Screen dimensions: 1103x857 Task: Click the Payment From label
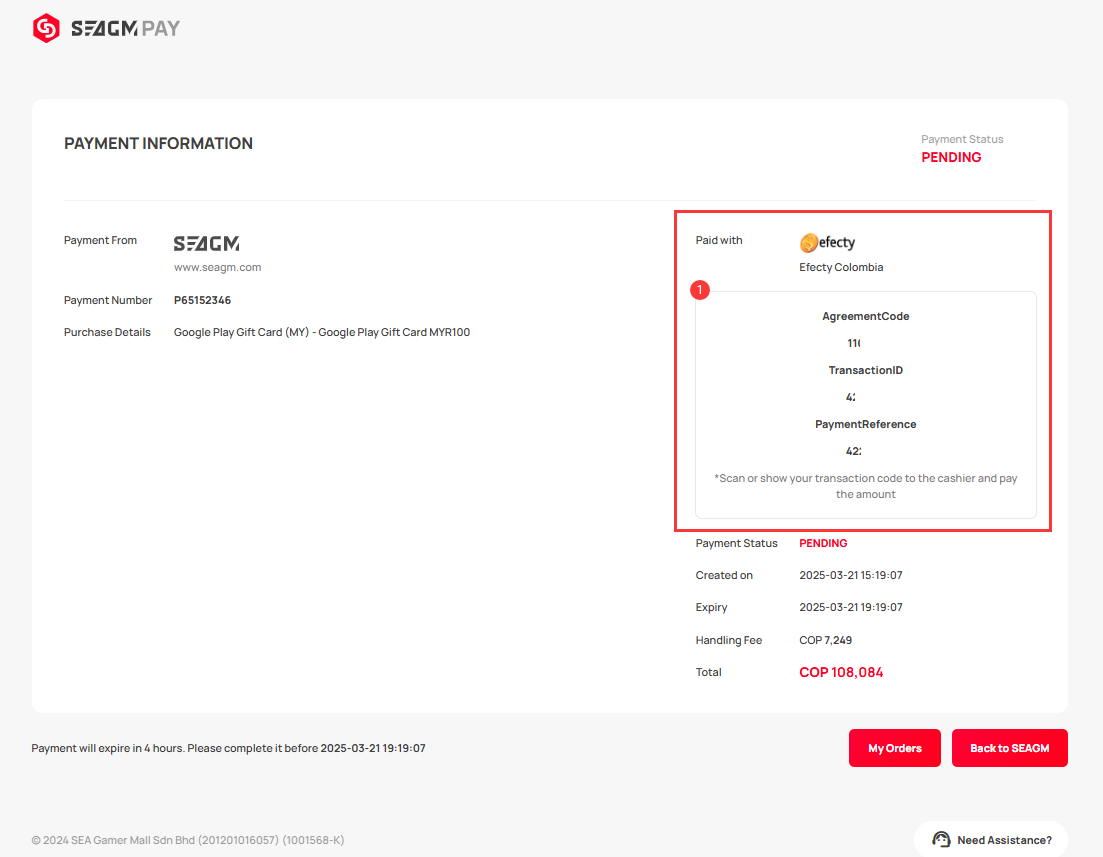coord(100,241)
